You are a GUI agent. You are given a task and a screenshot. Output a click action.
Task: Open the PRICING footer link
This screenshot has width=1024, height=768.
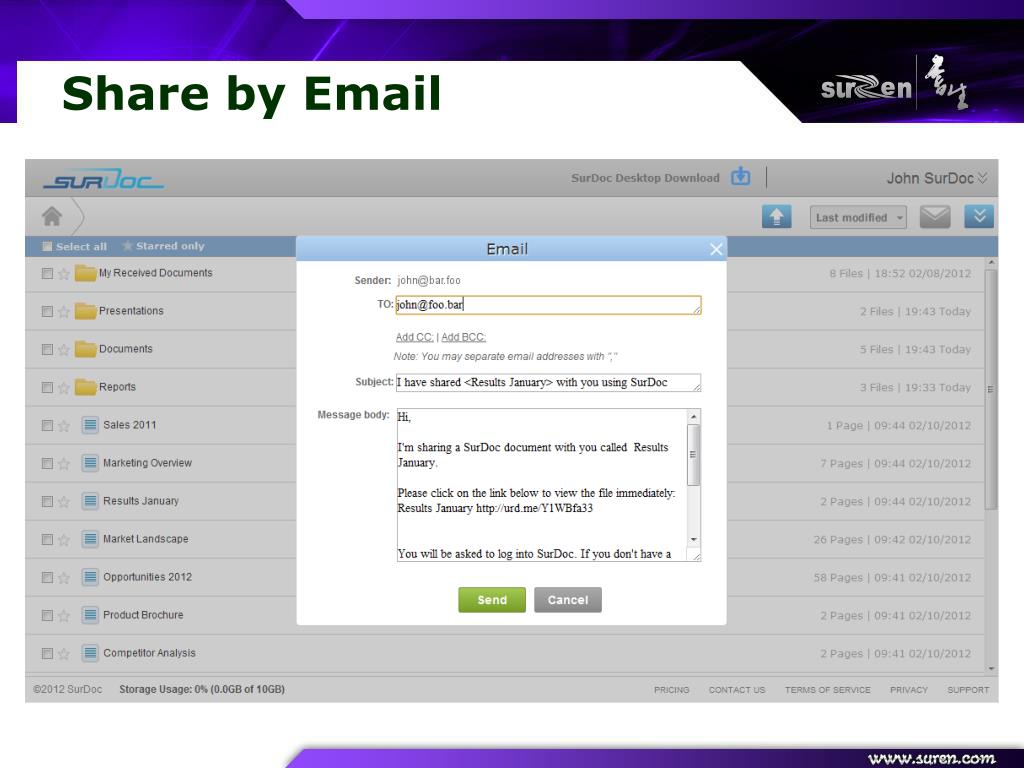tap(671, 690)
